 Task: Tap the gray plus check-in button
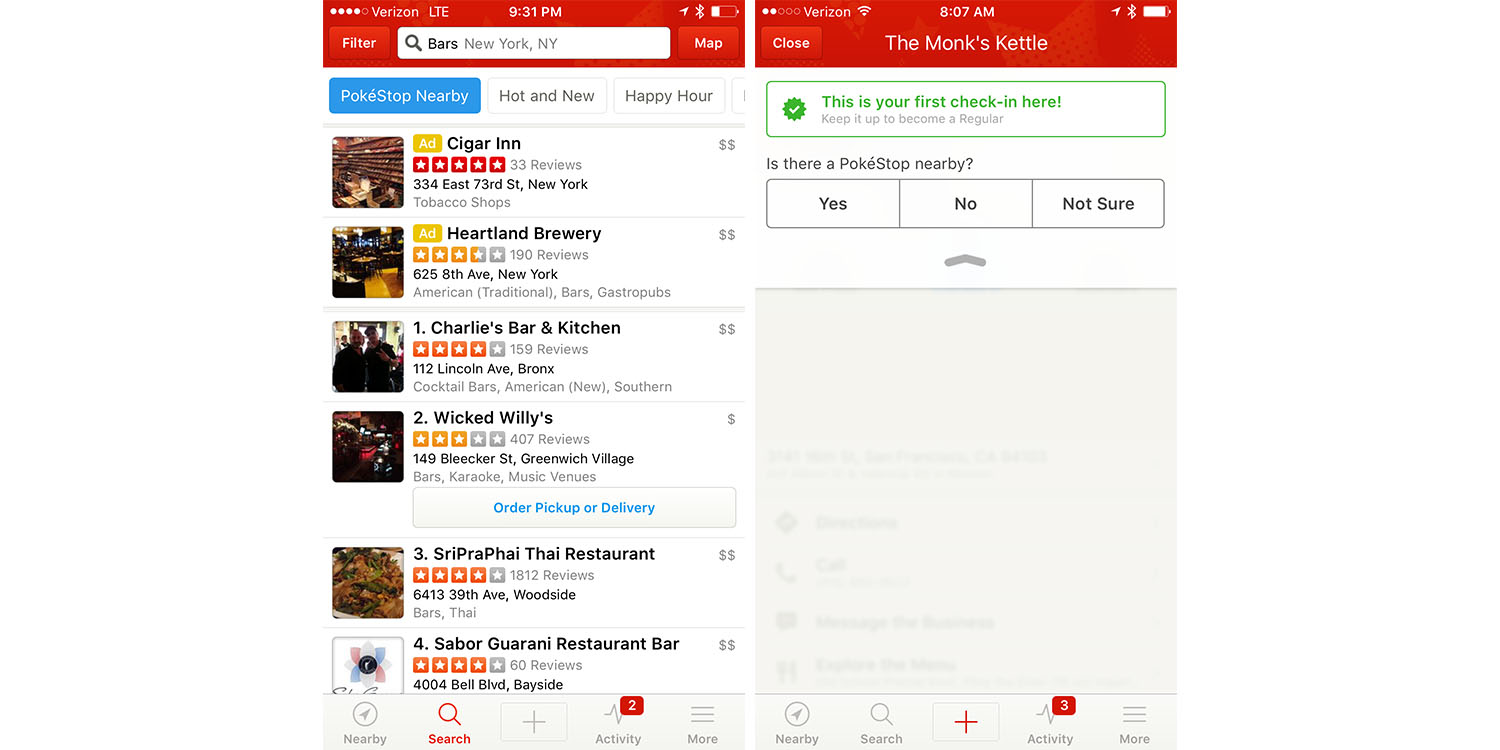534,722
